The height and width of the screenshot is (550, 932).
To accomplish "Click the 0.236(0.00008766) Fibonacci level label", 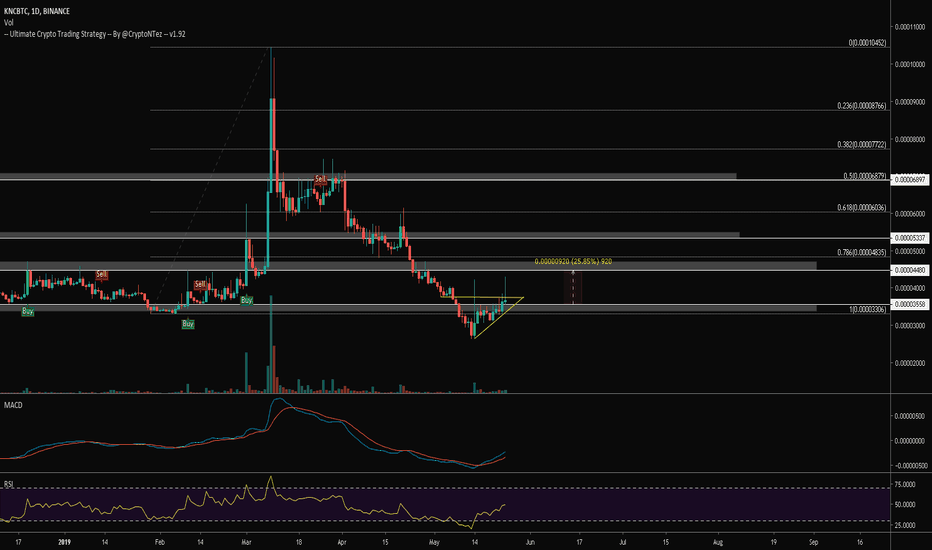I will (x=862, y=105).
